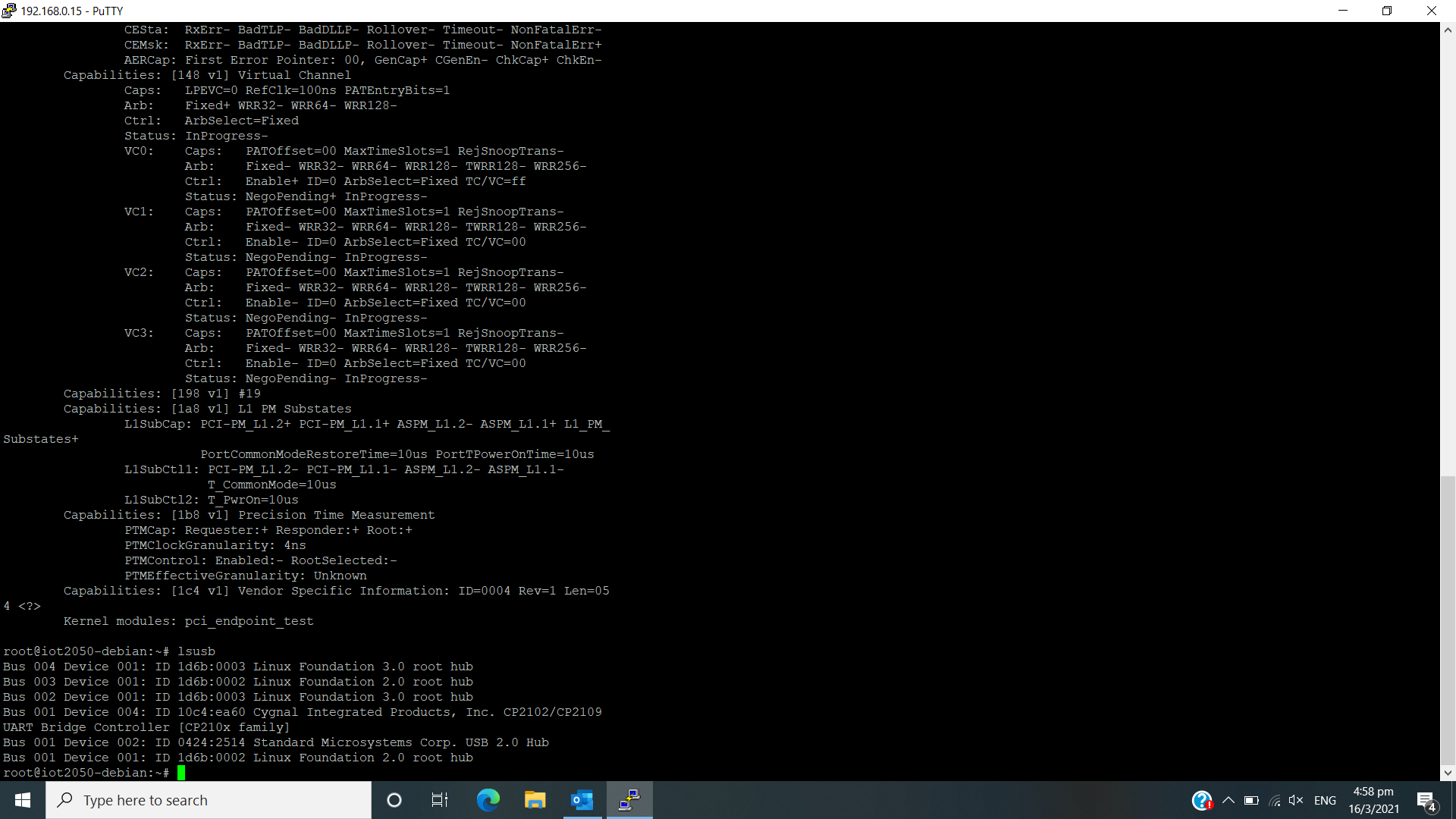
Task: Open wireless network settings from the tray
Action: point(1273,800)
